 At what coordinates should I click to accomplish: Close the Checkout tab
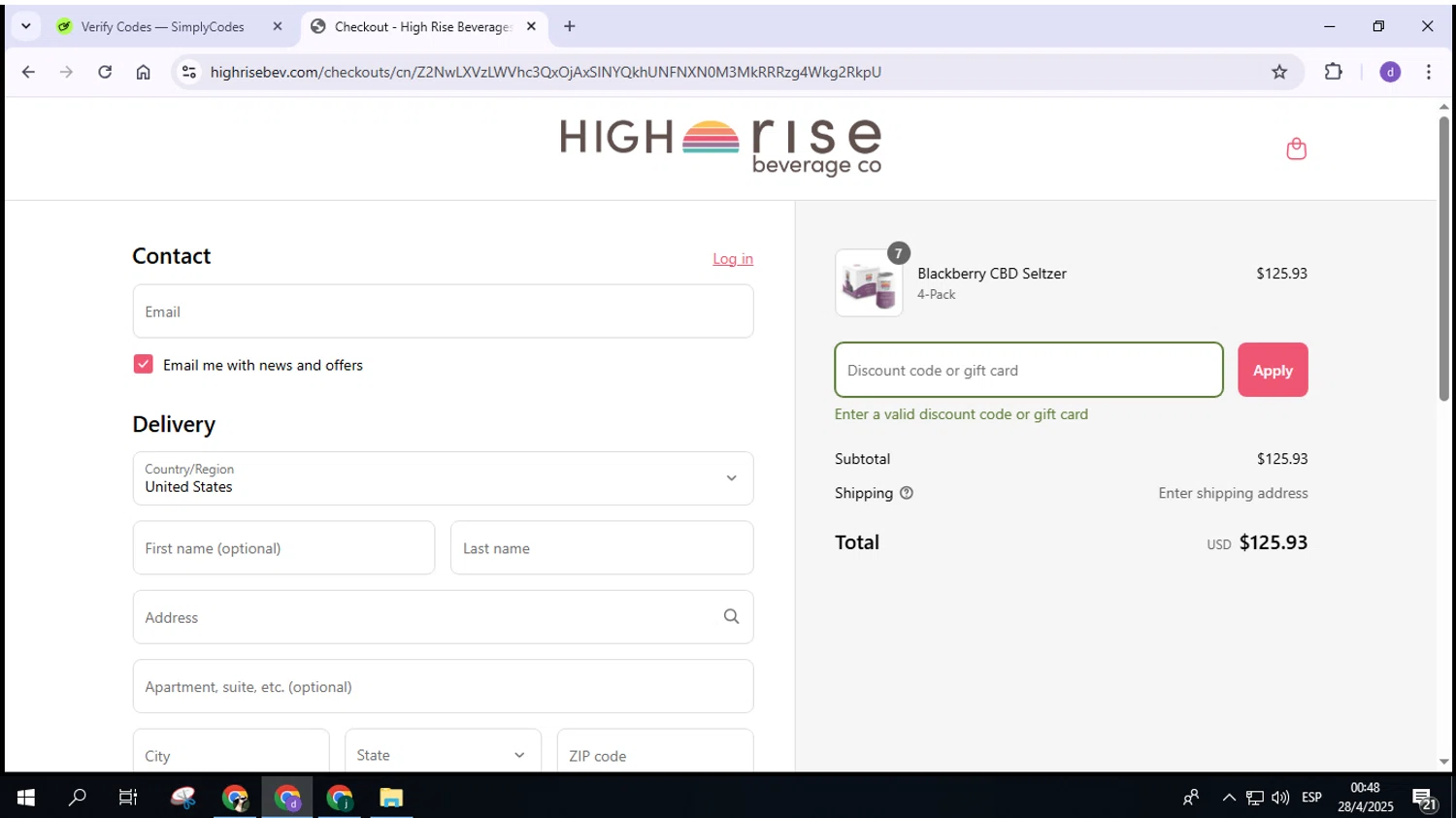coord(531,26)
